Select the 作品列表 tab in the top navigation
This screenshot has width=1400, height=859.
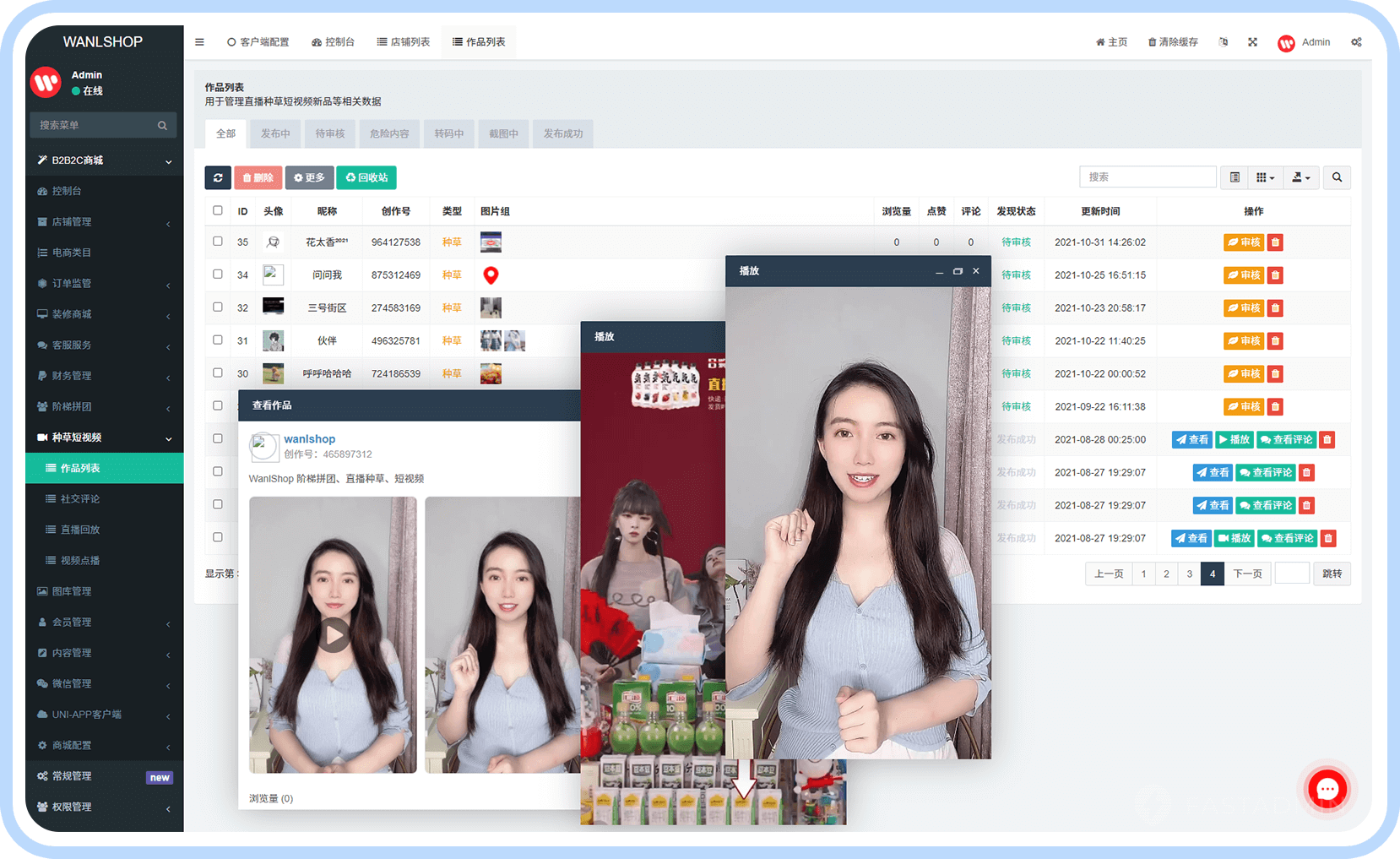(x=479, y=41)
